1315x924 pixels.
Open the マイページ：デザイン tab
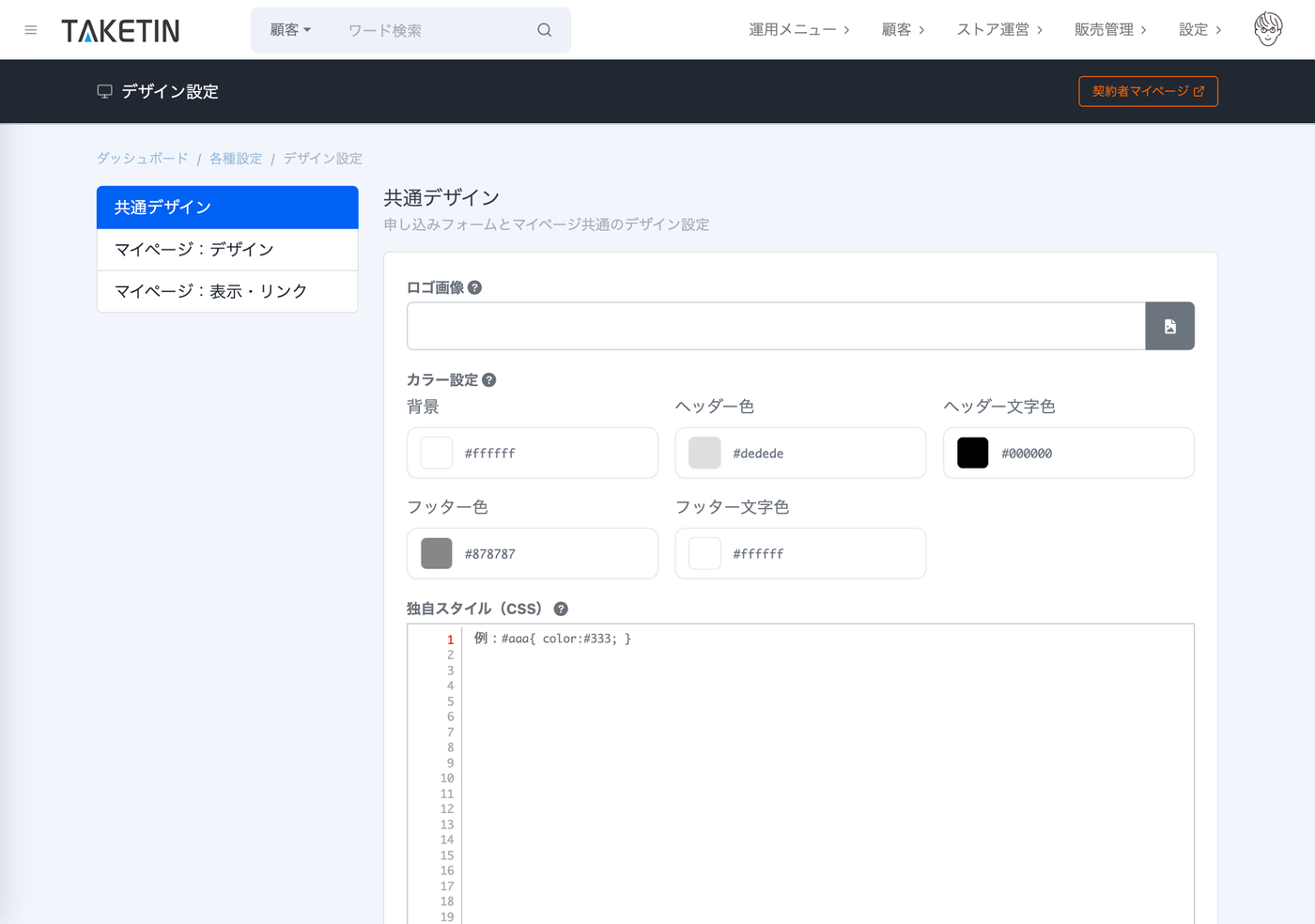(227, 250)
